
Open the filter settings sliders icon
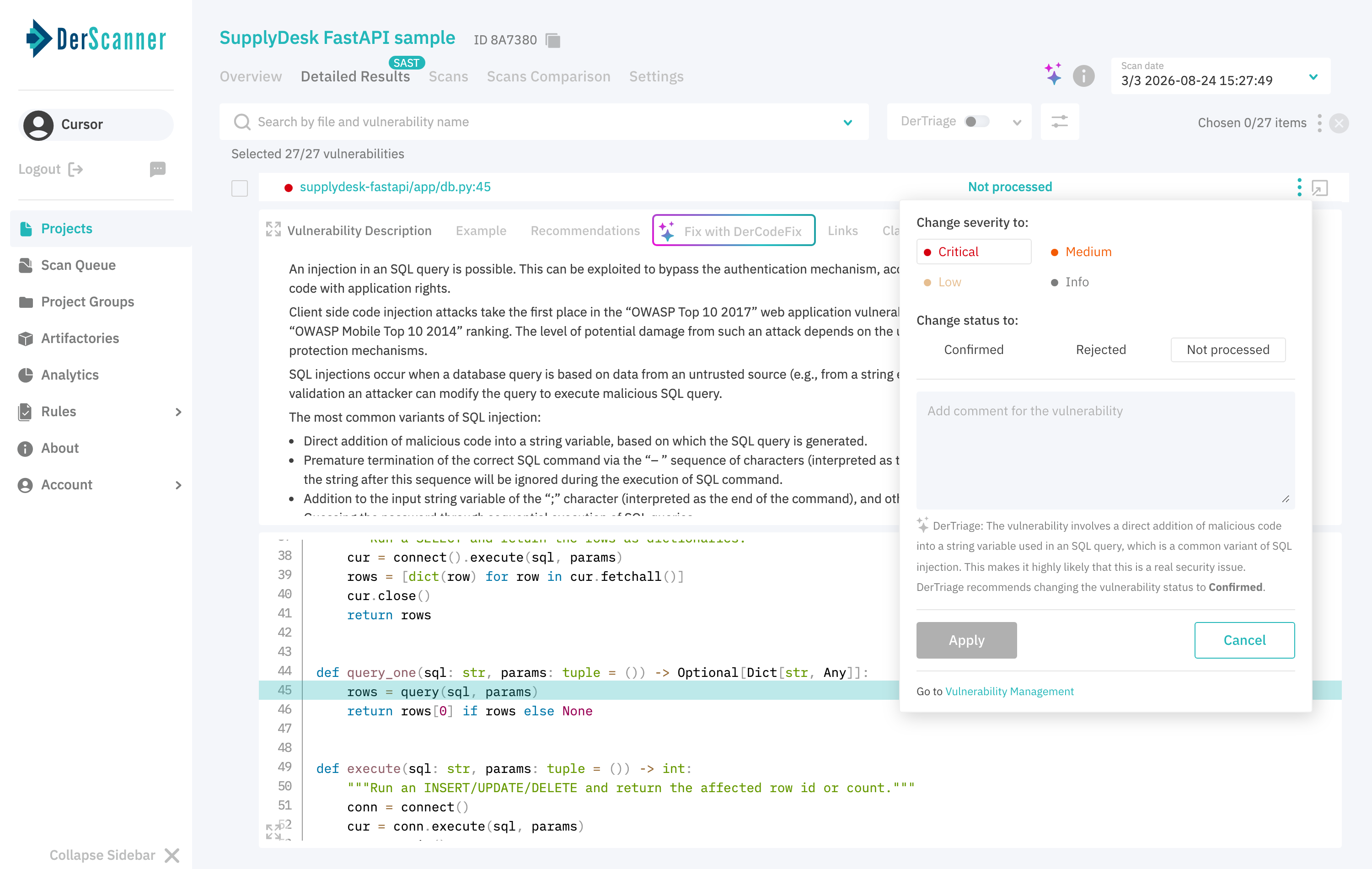[1059, 121]
